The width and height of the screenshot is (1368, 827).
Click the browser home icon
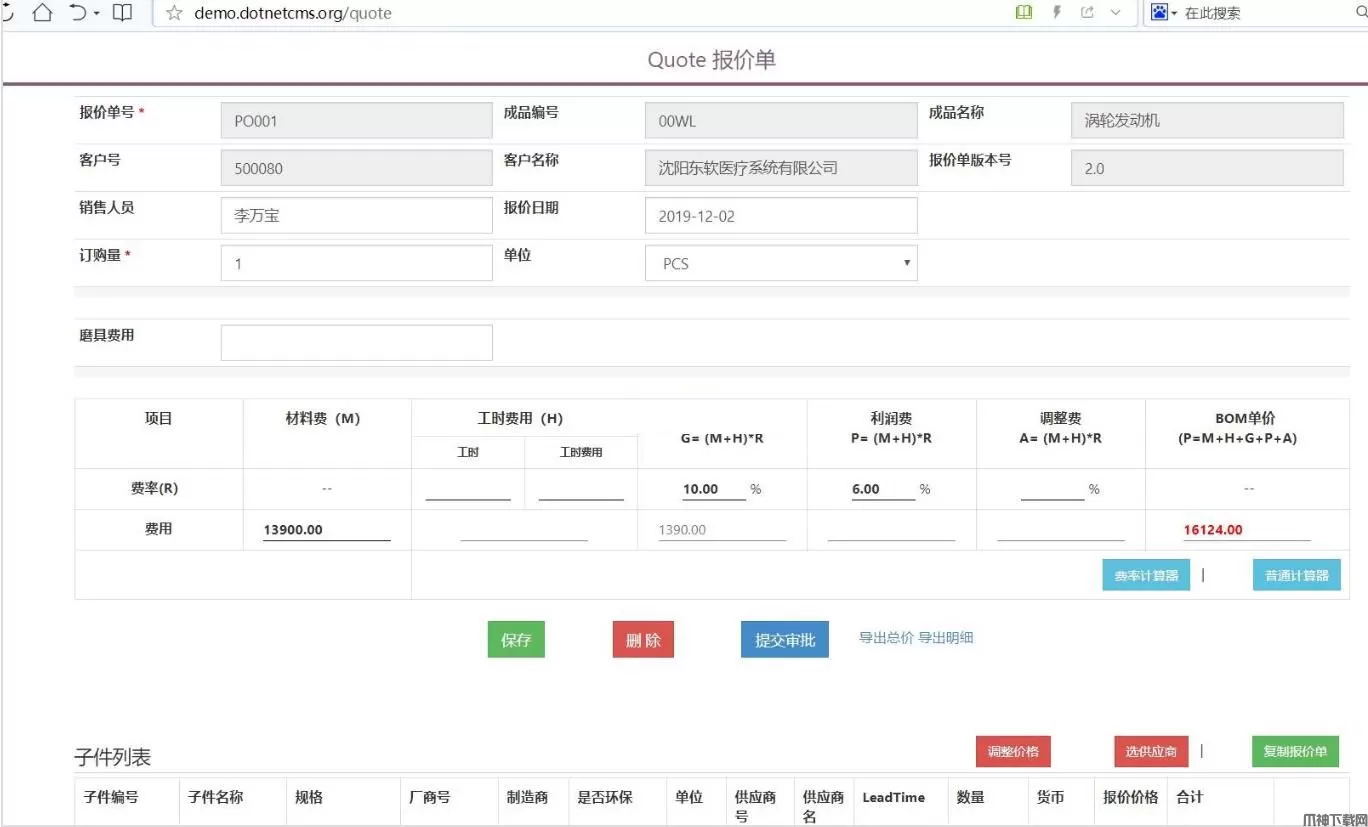pos(42,13)
